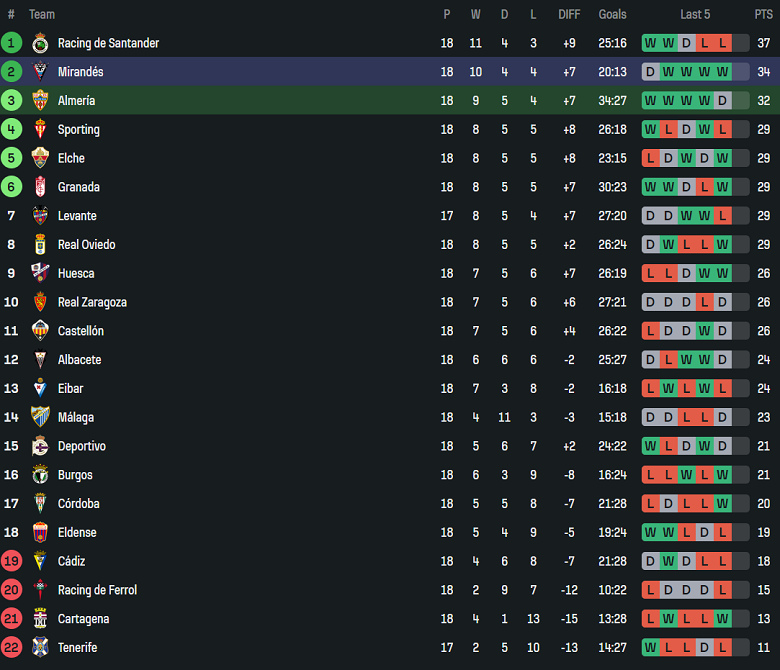Click the Racing de Ferrol team name
780x670 pixels.
point(97,590)
